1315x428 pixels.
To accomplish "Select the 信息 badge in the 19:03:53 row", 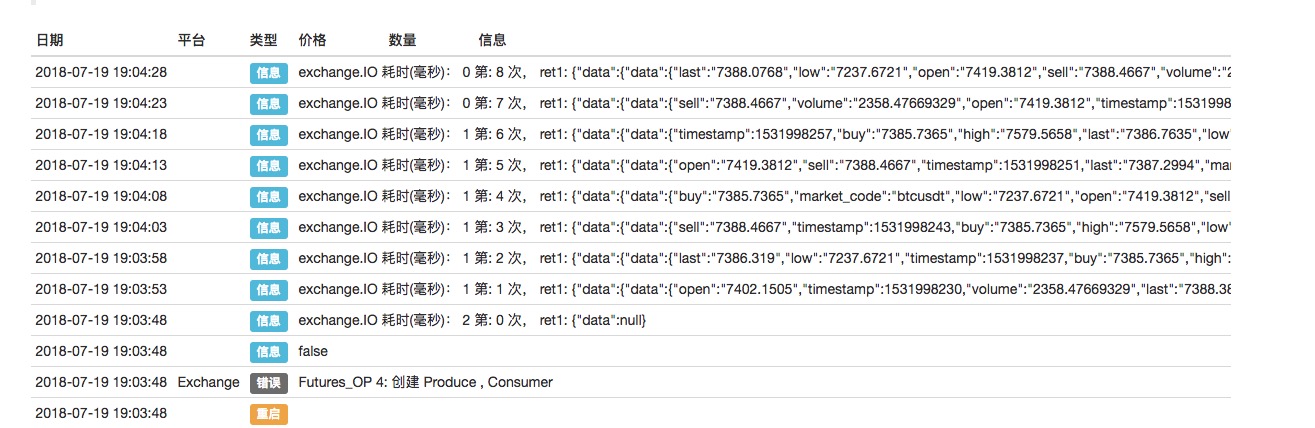I will (268, 289).
